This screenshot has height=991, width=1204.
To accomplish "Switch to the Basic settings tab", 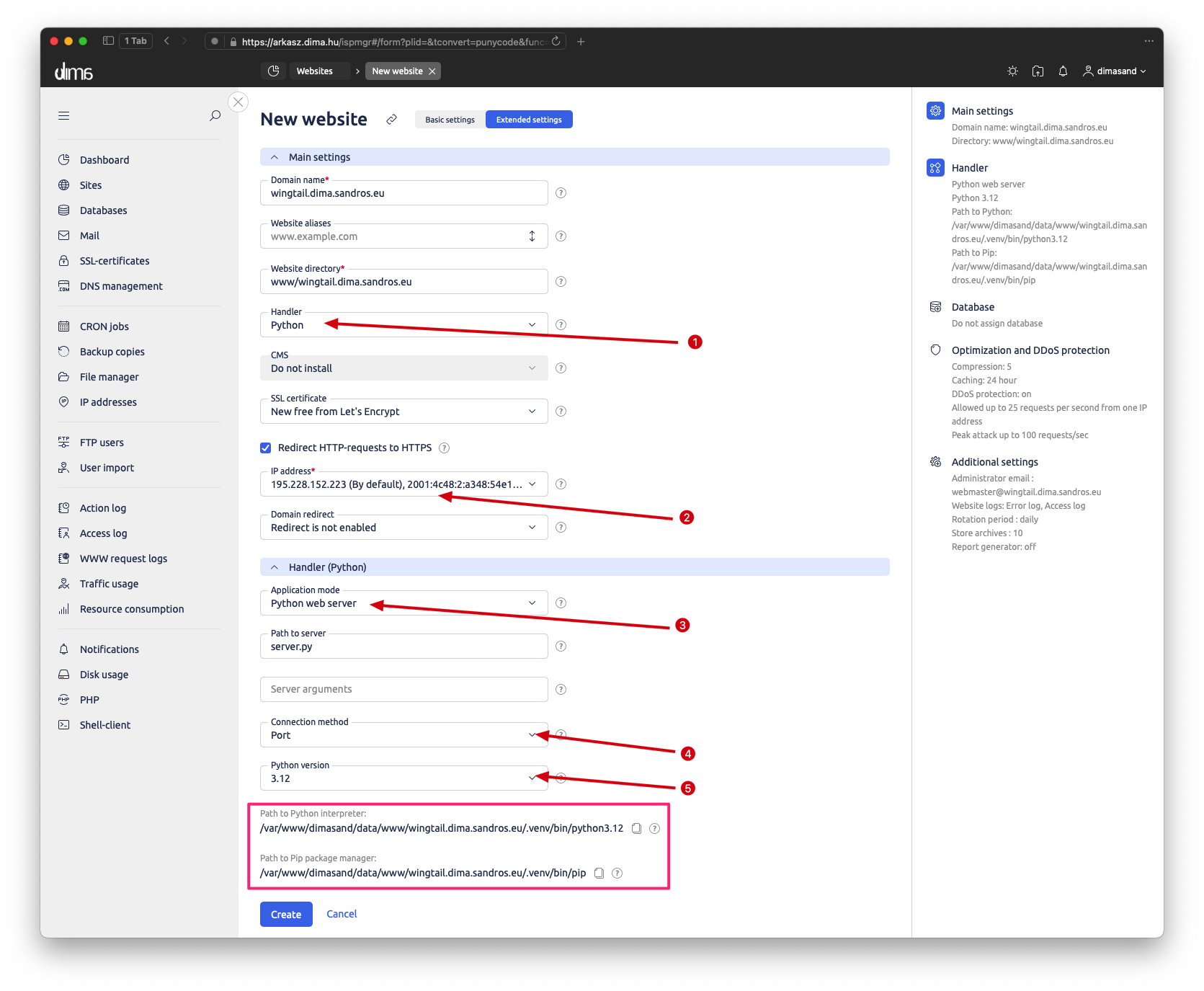I will click(450, 120).
